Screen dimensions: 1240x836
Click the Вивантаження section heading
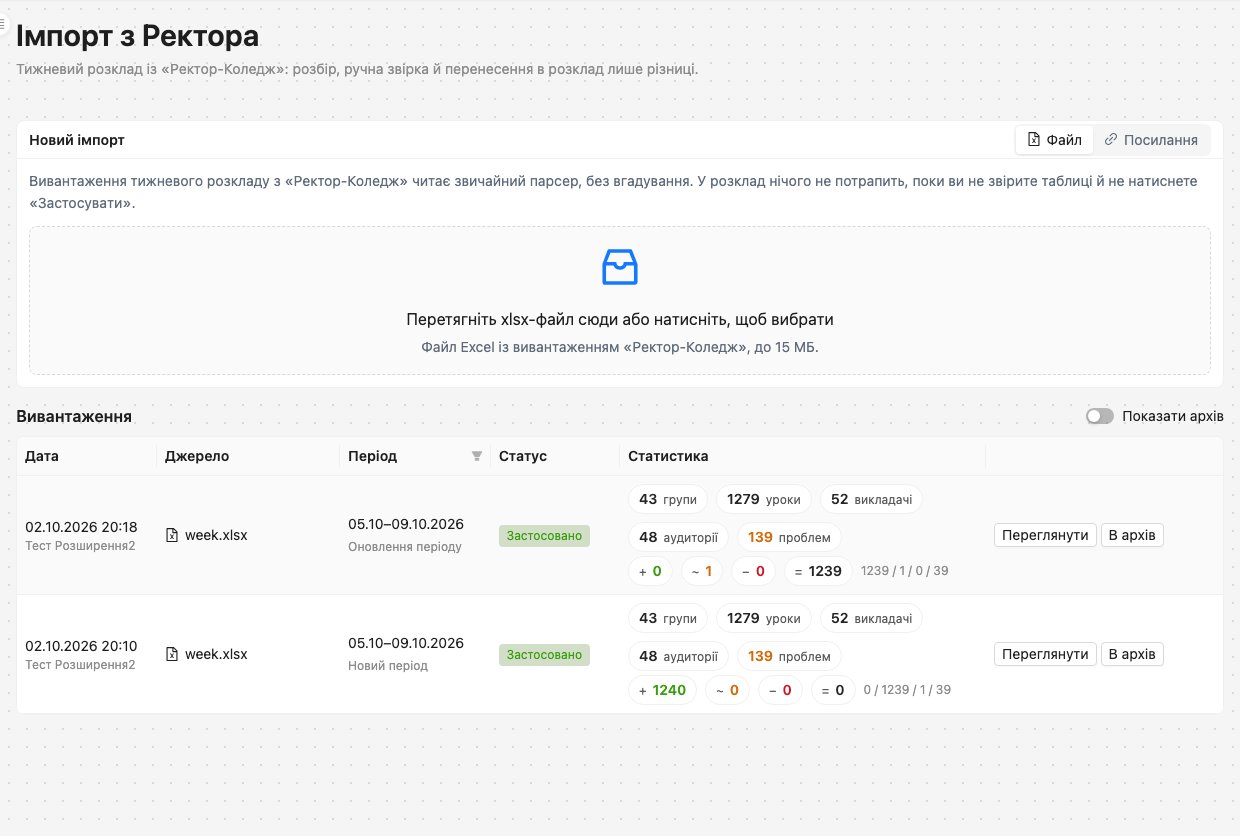click(x=74, y=416)
